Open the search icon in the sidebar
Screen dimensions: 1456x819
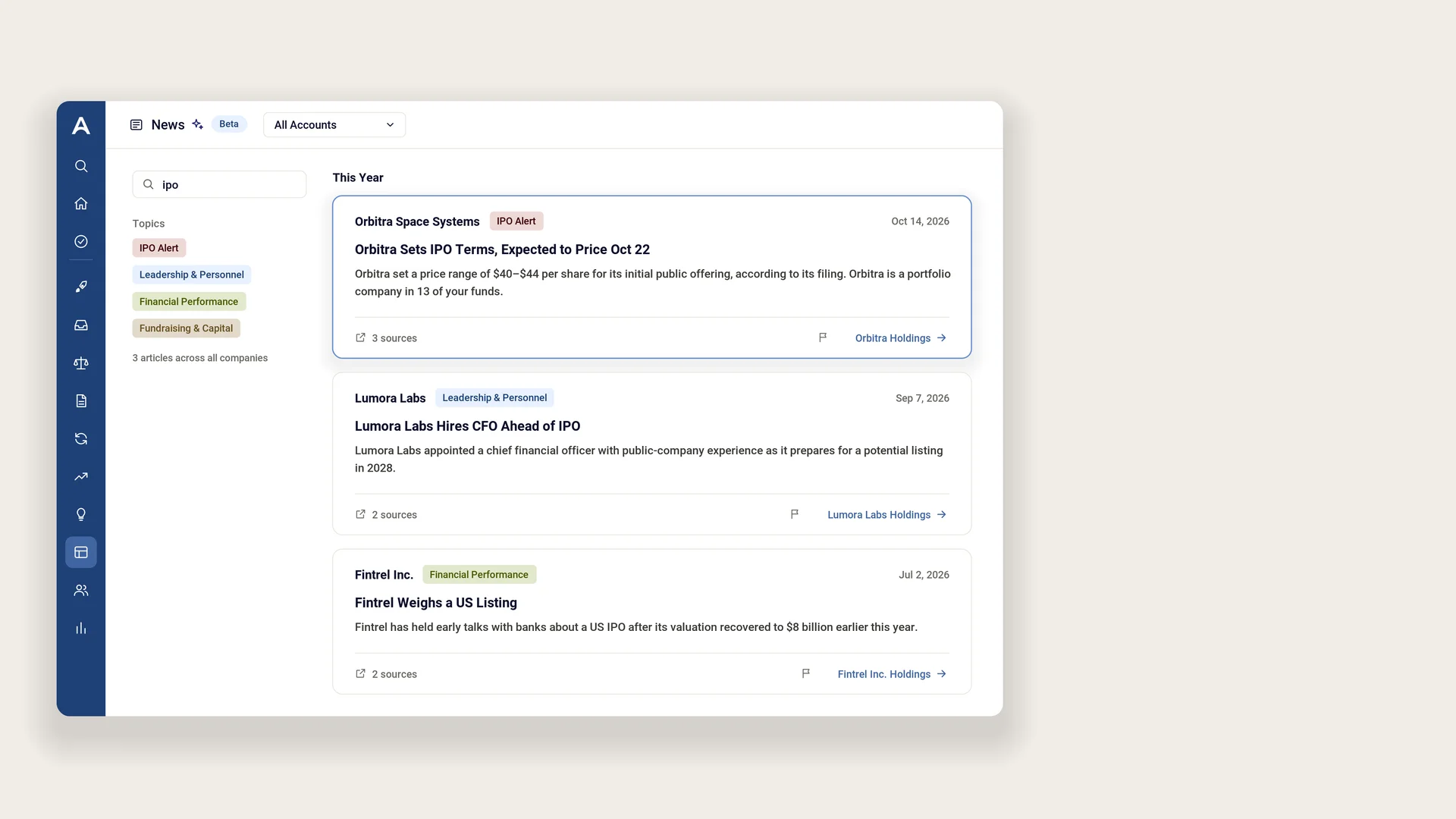(81, 166)
